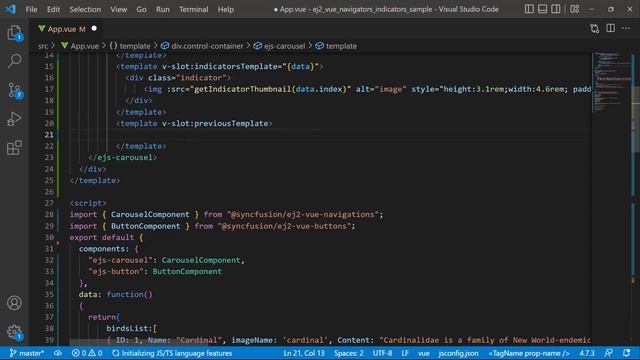Place the cursor on empty line 21
This screenshot has width=640, height=360.
click(330, 135)
